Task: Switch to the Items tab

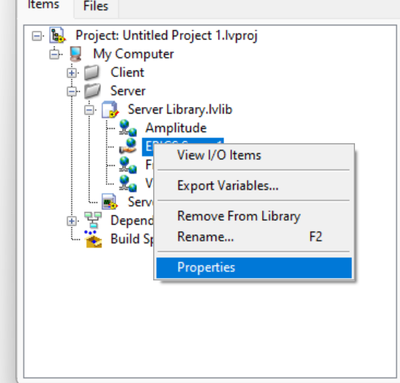Action: point(43,6)
